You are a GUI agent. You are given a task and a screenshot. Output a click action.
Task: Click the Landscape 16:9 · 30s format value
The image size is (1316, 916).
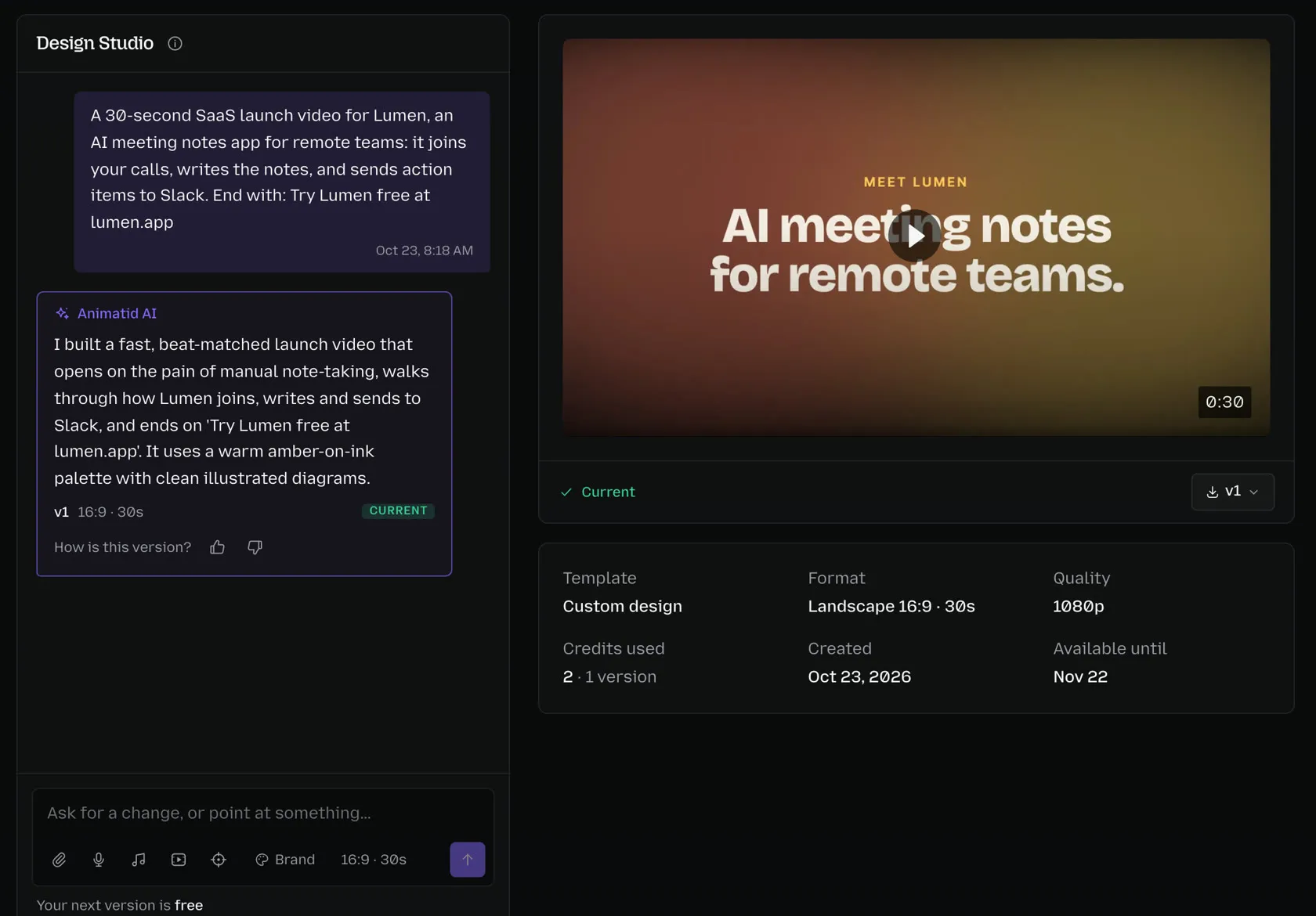(x=891, y=607)
